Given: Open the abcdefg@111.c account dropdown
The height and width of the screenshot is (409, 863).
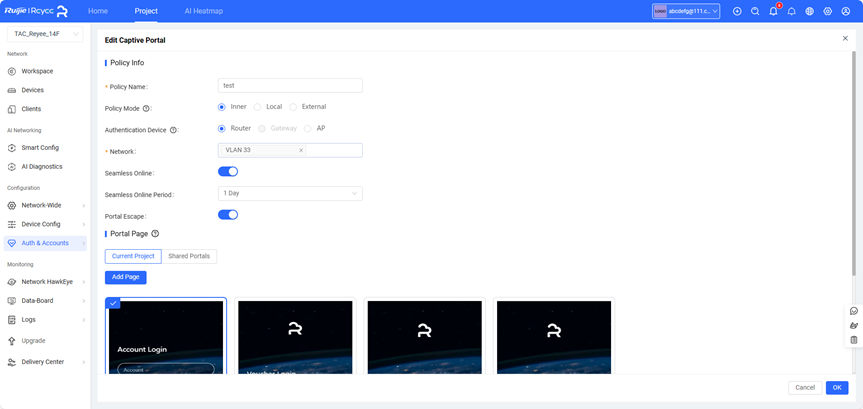Looking at the screenshot, I should [x=686, y=11].
